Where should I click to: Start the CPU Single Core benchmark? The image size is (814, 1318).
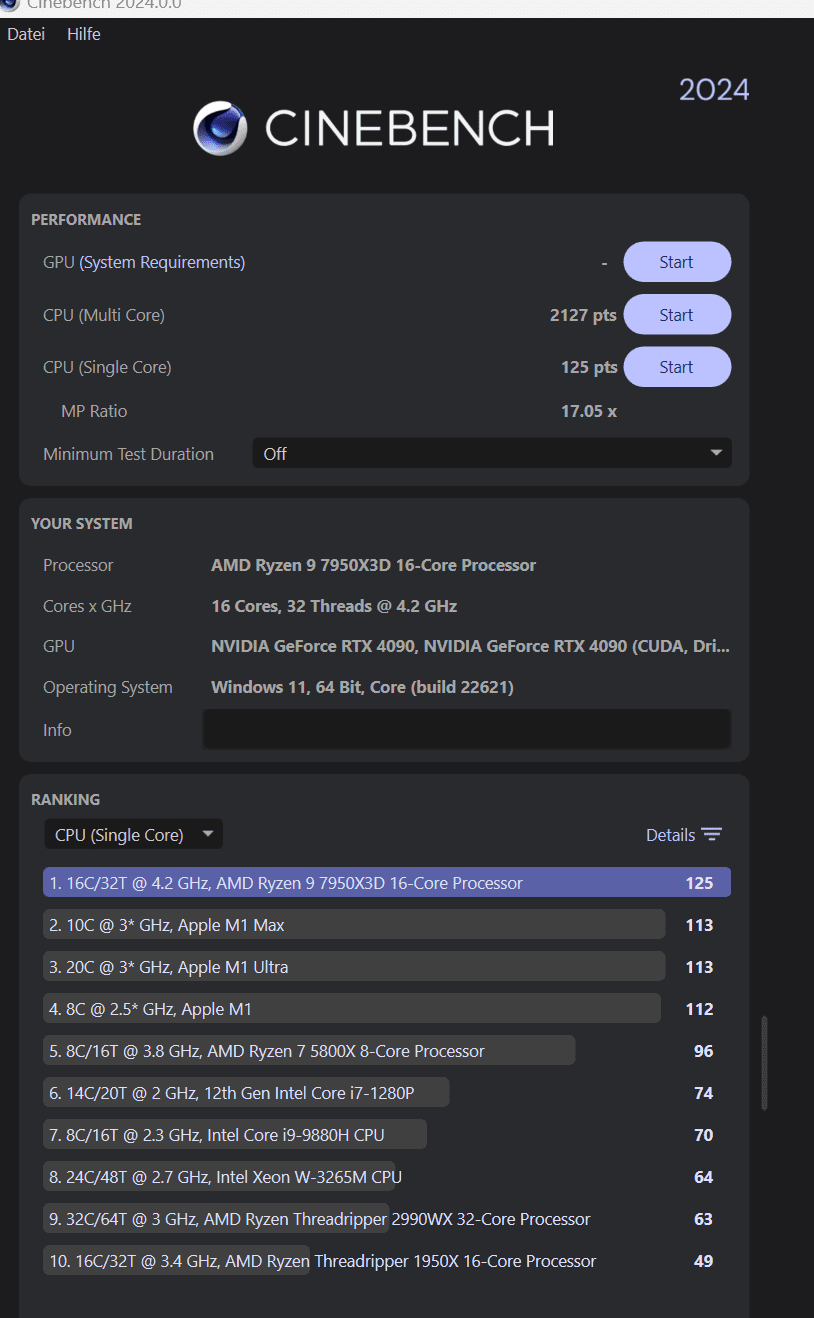677,367
